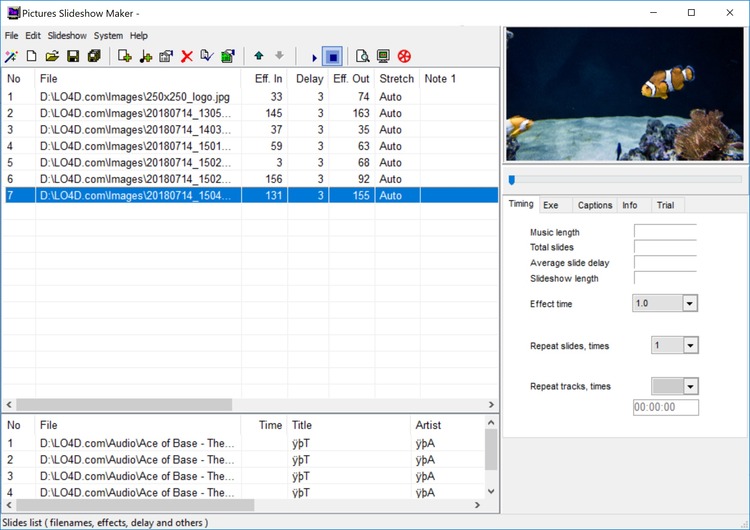The image size is (750, 530).
Task: Add picture slides with plus icon
Action: pos(125,56)
